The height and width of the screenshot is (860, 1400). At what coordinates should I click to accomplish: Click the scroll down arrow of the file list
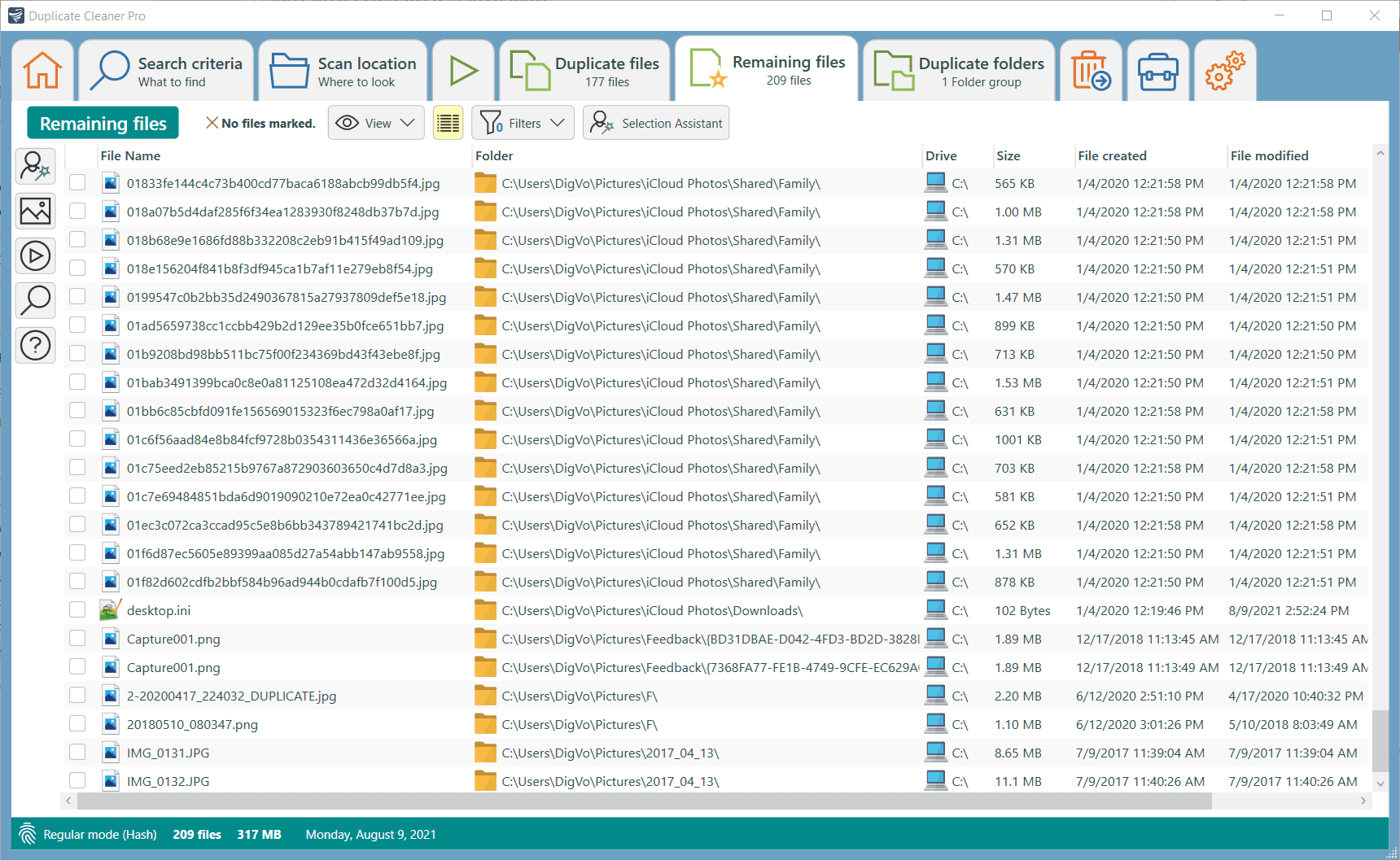pos(1380,784)
